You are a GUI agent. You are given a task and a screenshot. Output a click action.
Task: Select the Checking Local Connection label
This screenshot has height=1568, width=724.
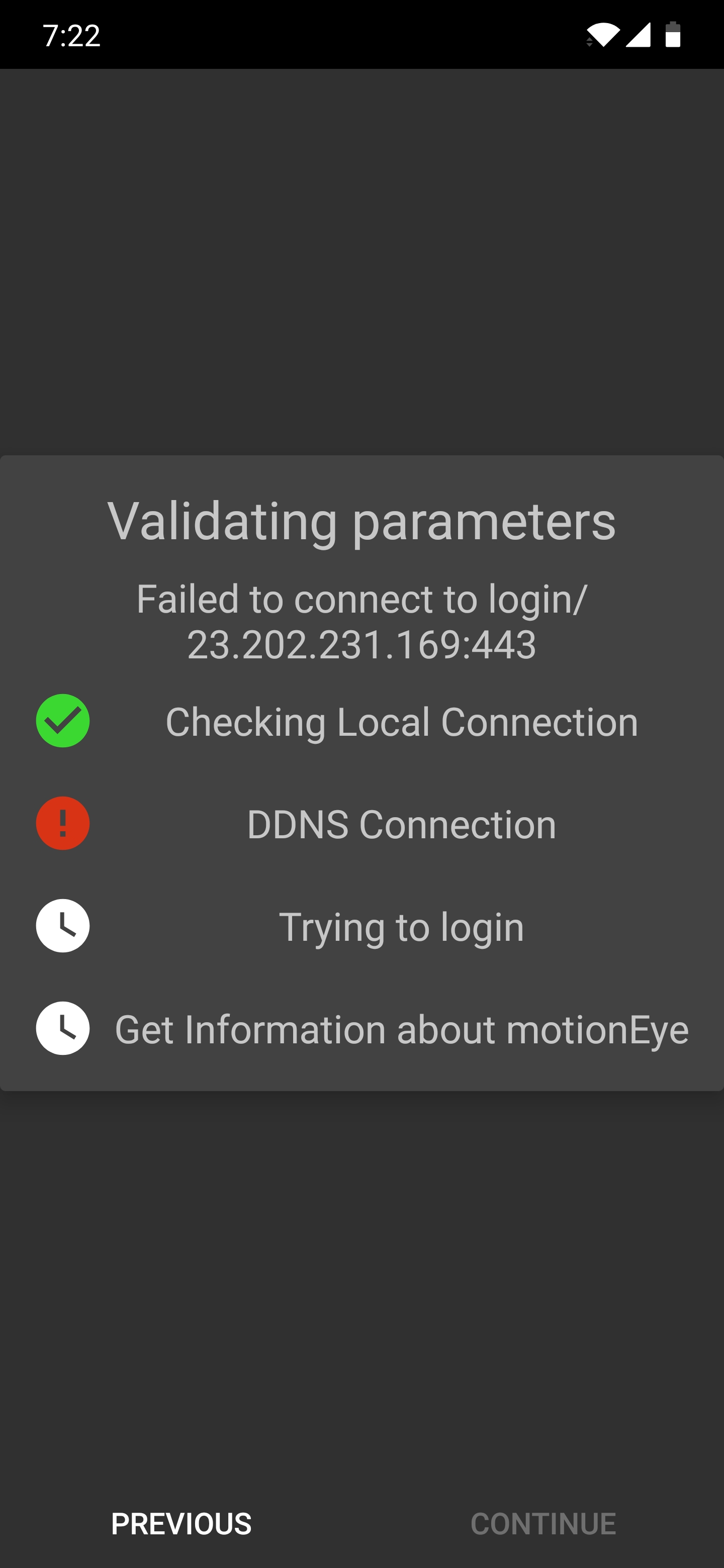pos(402,721)
